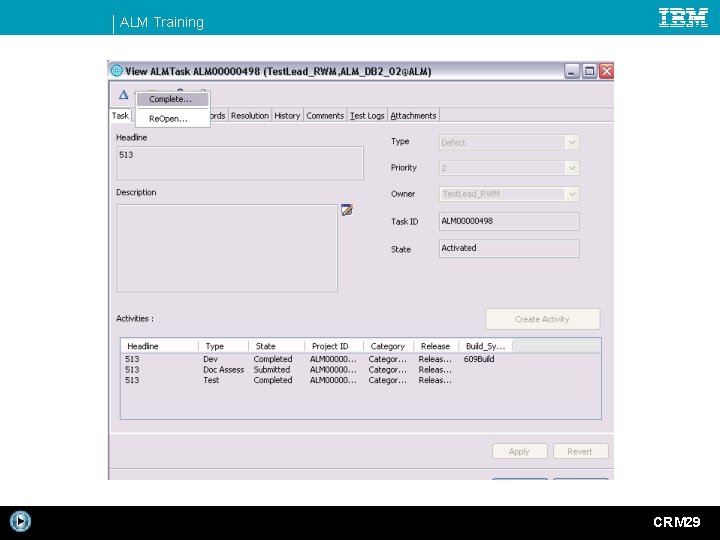
Task: Maximize the View ALMTask window
Action: pos(589,71)
